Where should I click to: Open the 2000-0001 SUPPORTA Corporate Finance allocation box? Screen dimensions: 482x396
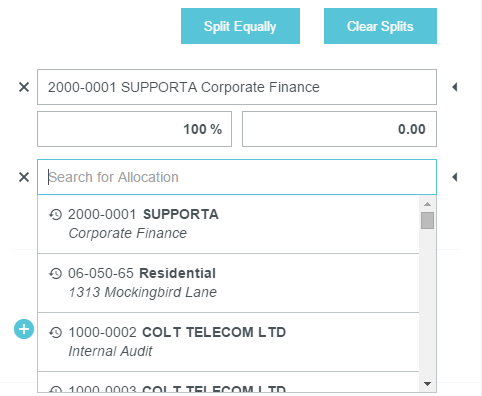click(237, 87)
